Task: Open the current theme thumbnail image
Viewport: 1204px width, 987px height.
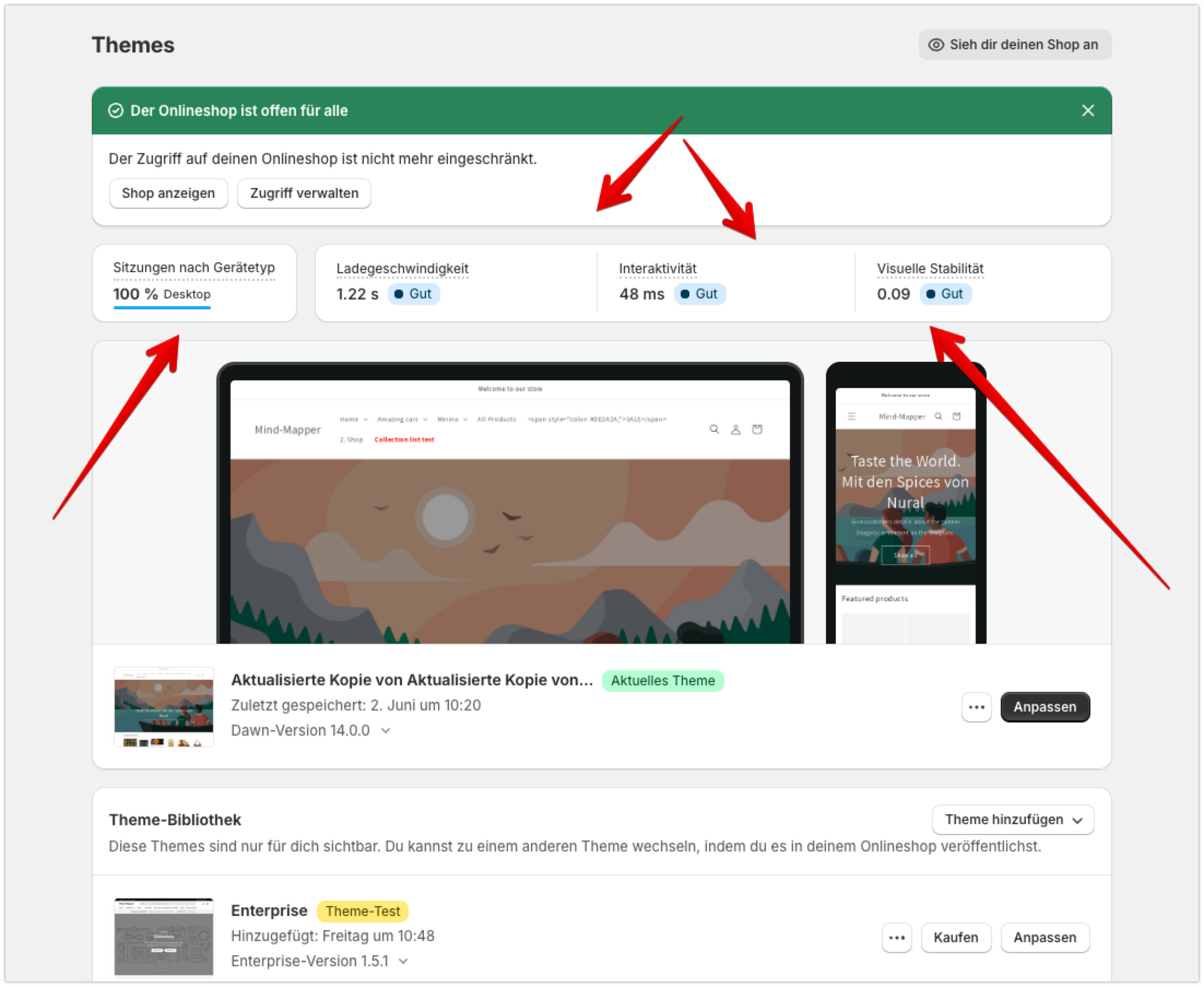Action: pos(164,707)
